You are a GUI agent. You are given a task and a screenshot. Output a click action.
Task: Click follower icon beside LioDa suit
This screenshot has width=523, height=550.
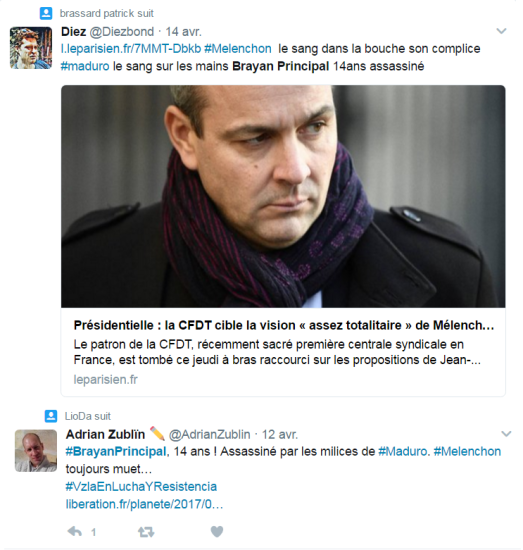(51, 416)
